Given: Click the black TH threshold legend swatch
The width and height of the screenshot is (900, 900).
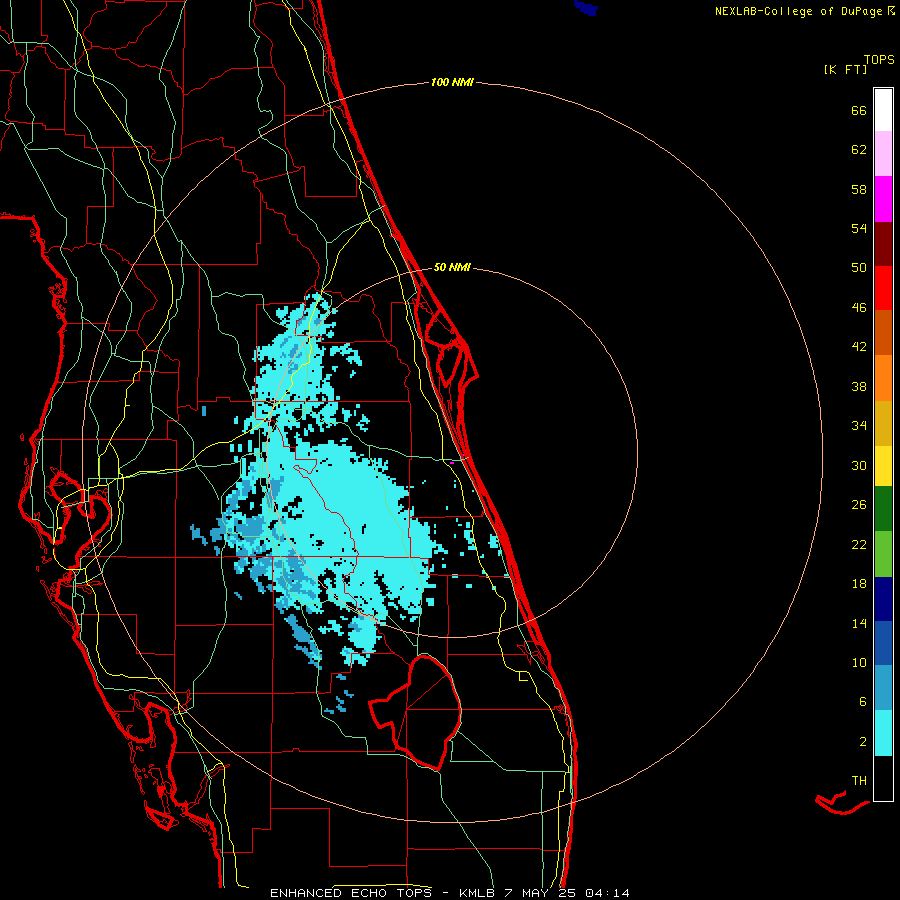Looking at the screenshot, I should 883,778.
